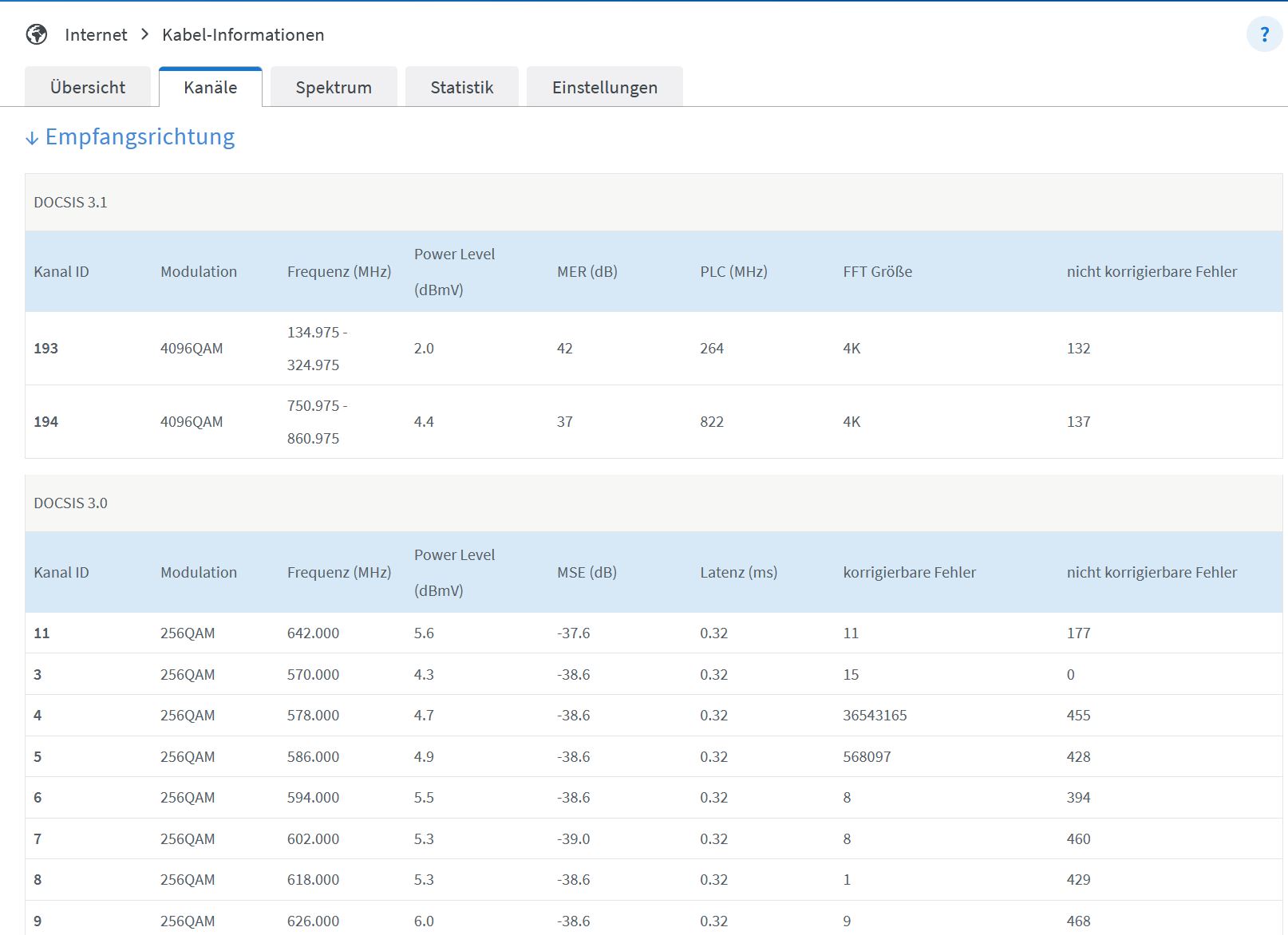Viewport: 1288px width, 935px height.
Task: Click the 36543165 correctable errors value
Action: click(x=875, y=716)
